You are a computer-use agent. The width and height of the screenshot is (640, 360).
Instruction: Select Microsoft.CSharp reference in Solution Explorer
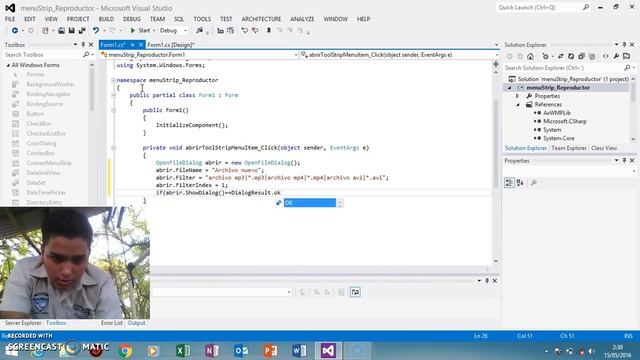[x=564, y=122]
